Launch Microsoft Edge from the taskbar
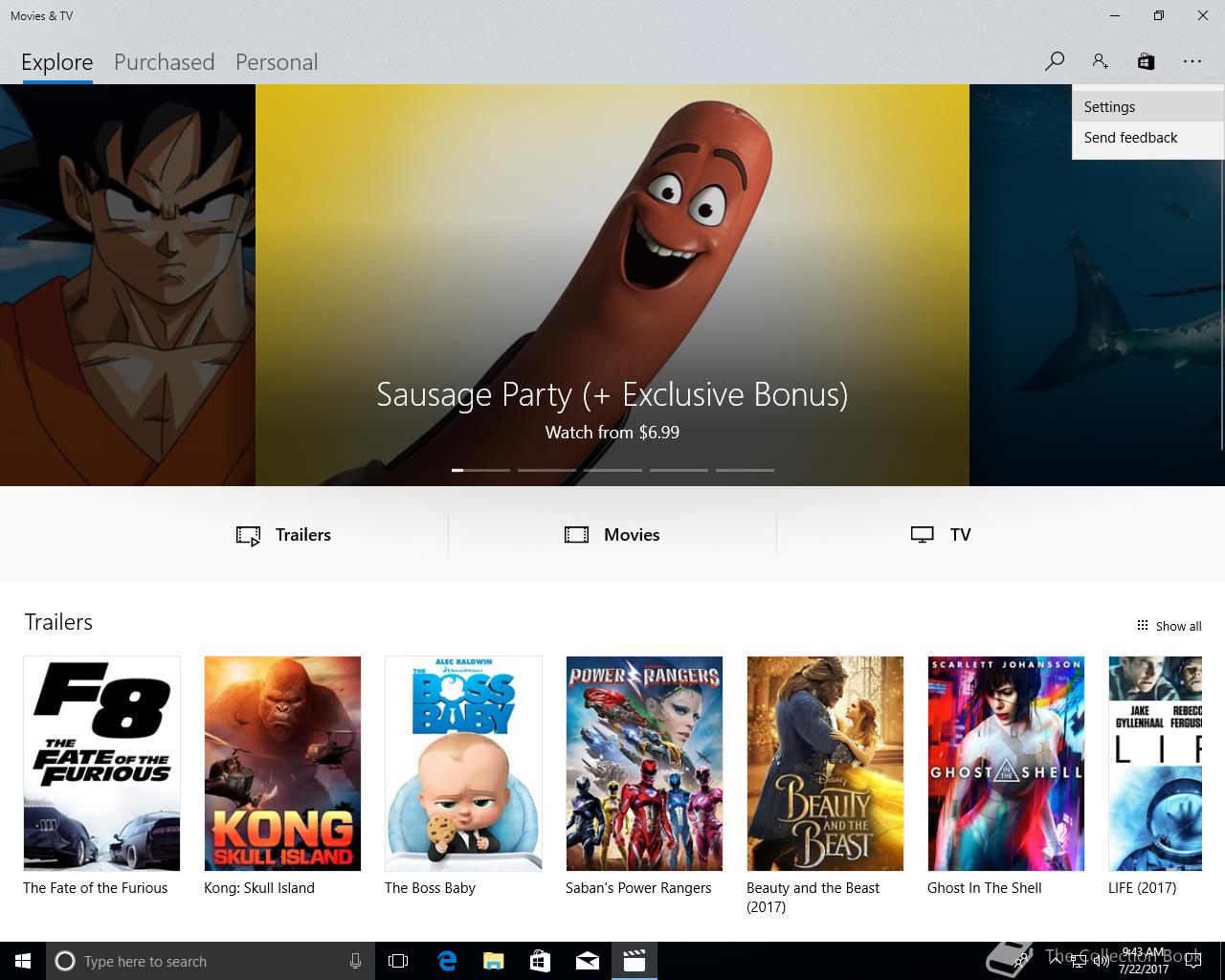The image size is (1225, 980). [447, 961]
